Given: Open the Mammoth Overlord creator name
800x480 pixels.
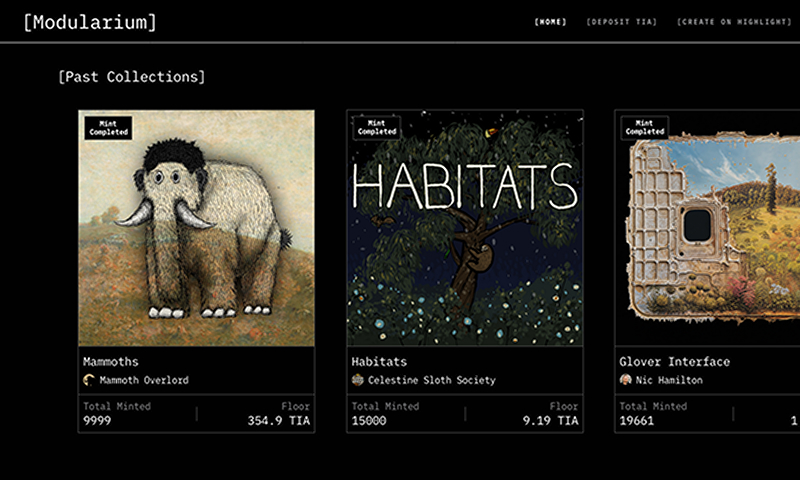Looking at the screenshot, I should point(144,380).
